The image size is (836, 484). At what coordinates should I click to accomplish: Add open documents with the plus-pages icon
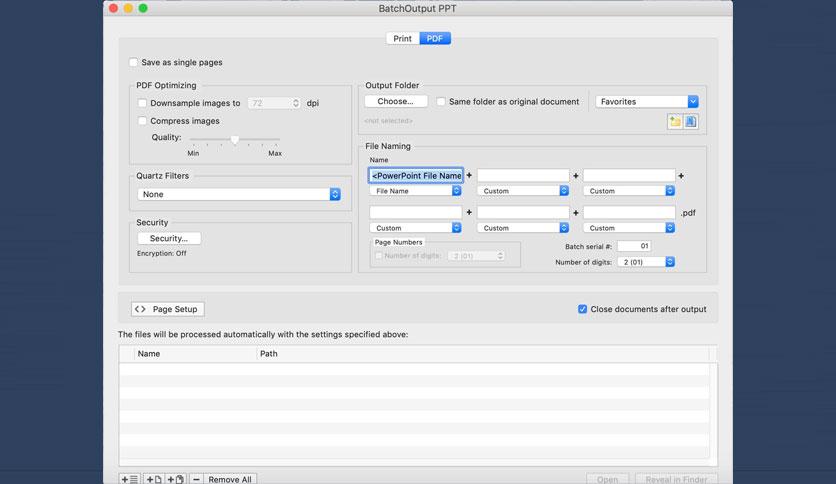[175, 479]
